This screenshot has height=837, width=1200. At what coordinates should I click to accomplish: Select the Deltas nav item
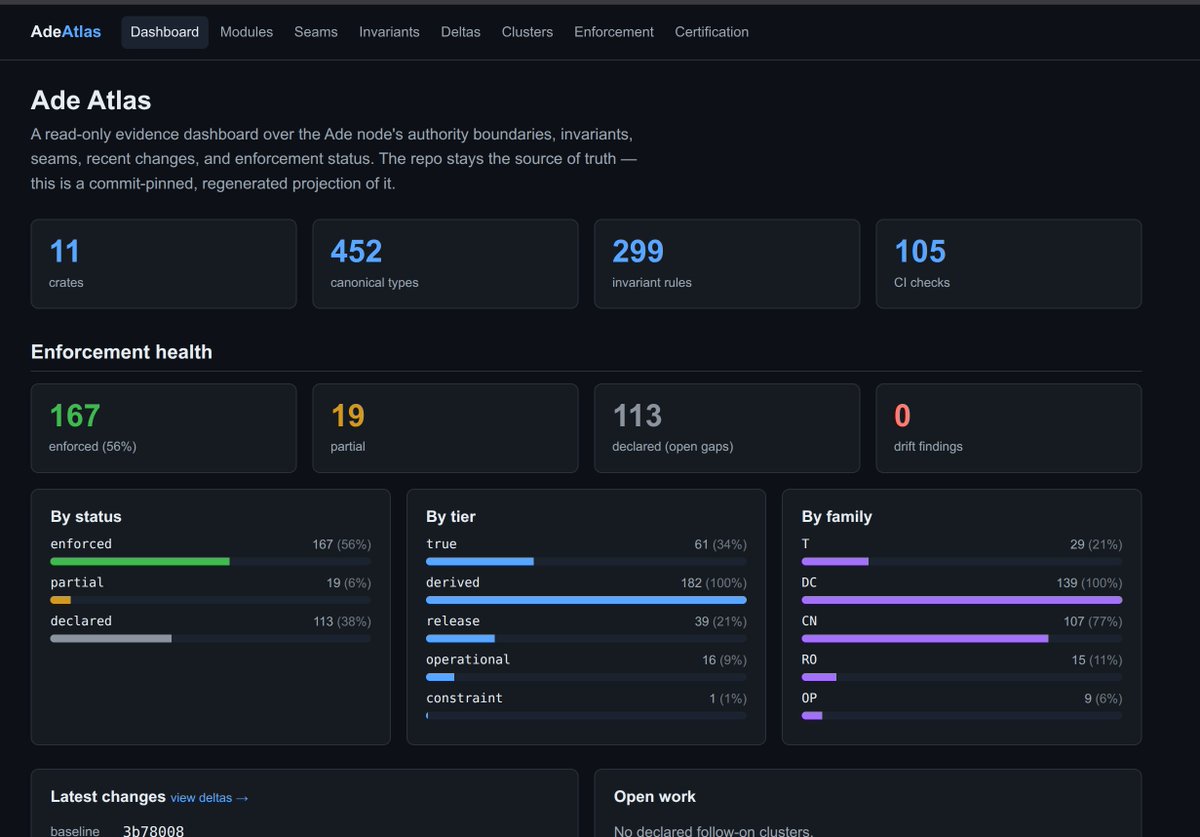[x=461, y=32]
